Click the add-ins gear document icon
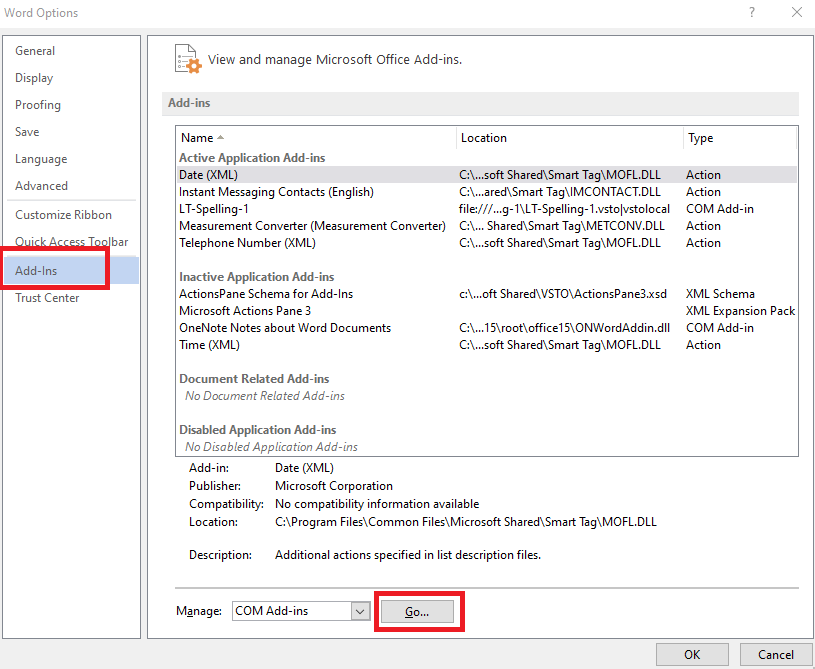The image size is (815, 669). (x=188, y=59)
